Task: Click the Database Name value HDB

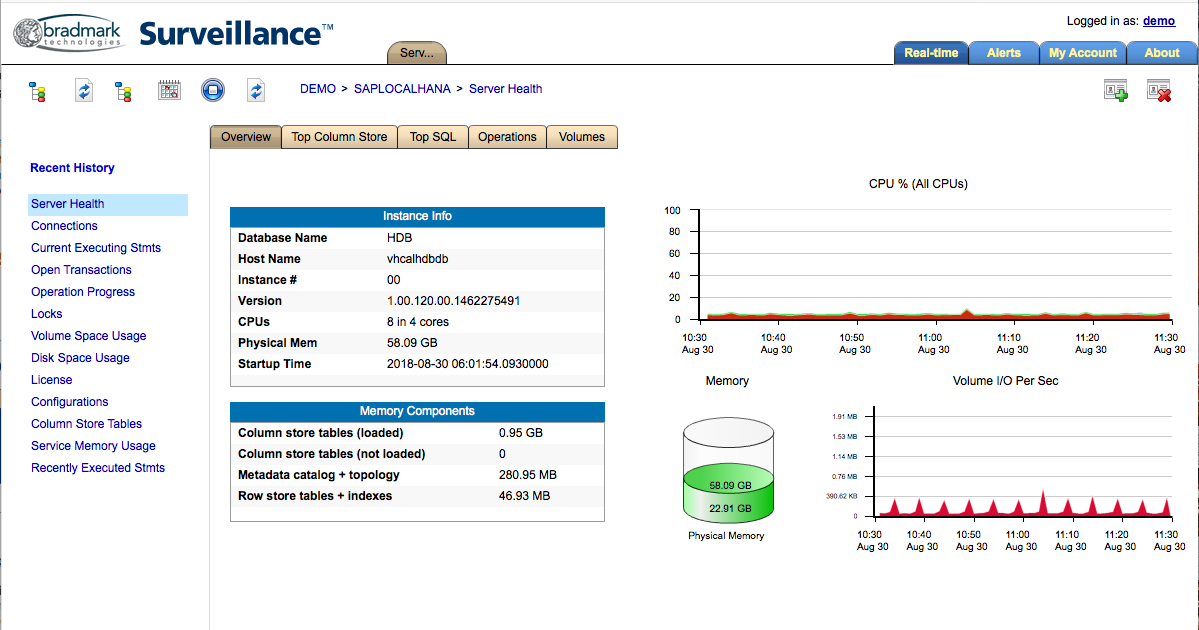Action: tap(399, 238)
